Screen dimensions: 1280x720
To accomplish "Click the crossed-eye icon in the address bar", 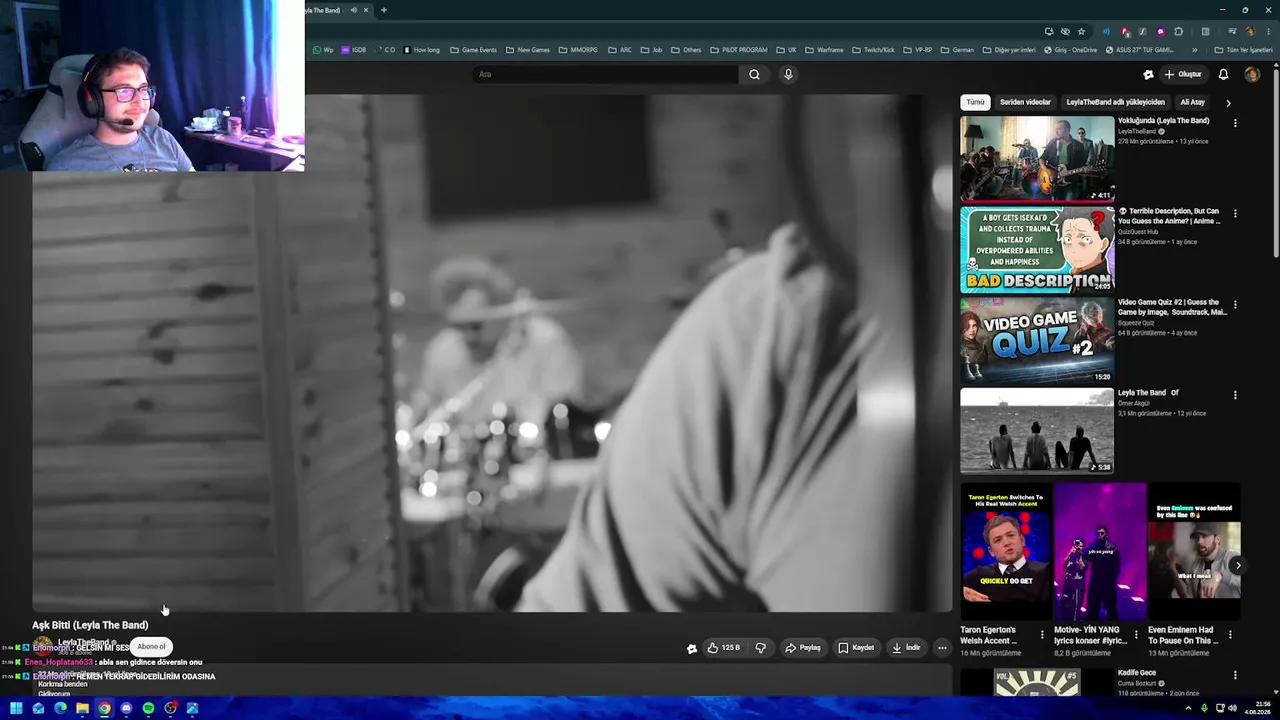I will 1065,31.
